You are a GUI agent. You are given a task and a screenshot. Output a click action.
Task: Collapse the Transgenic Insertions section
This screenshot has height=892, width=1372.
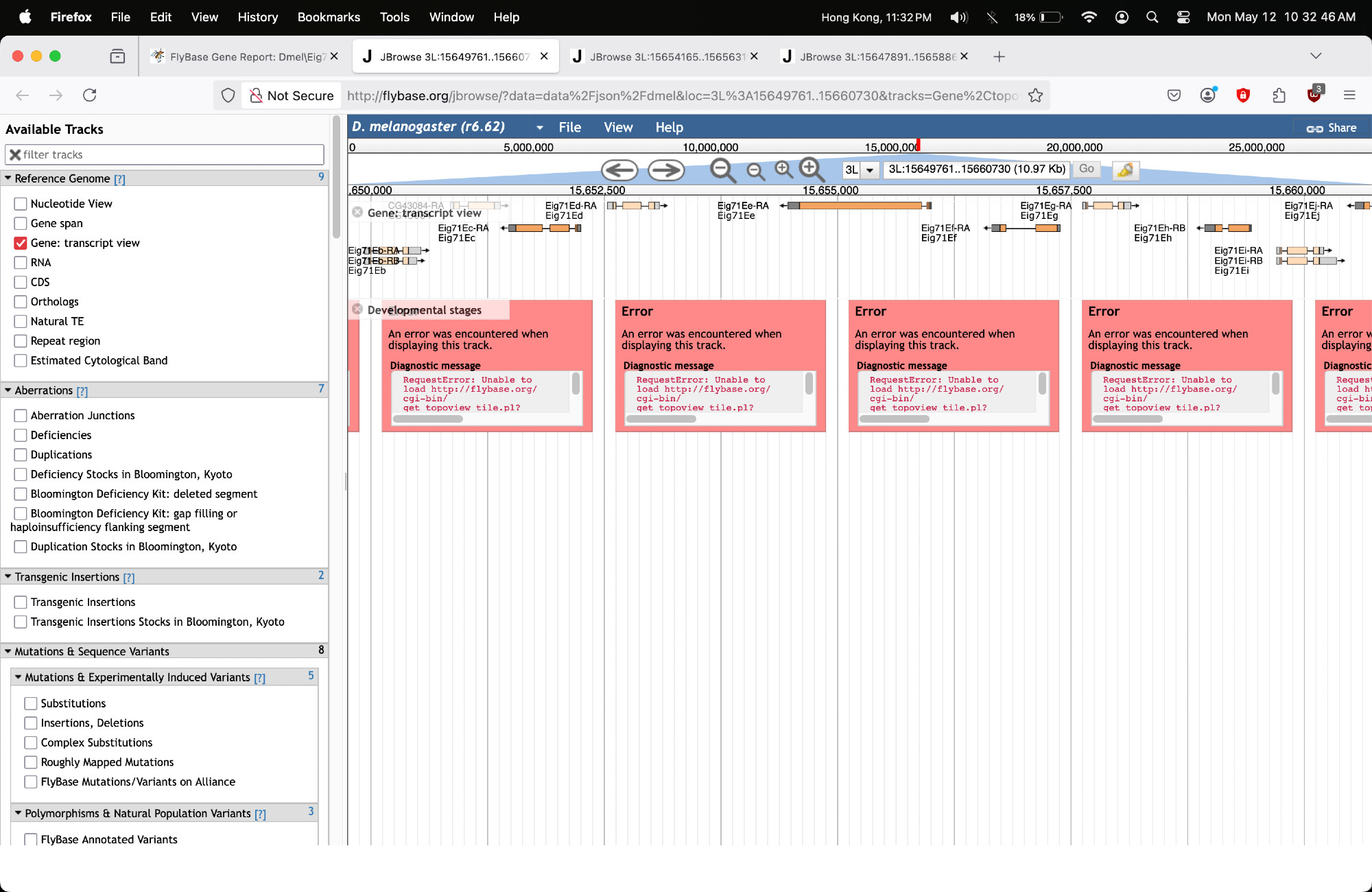click(x=8, y=577)
